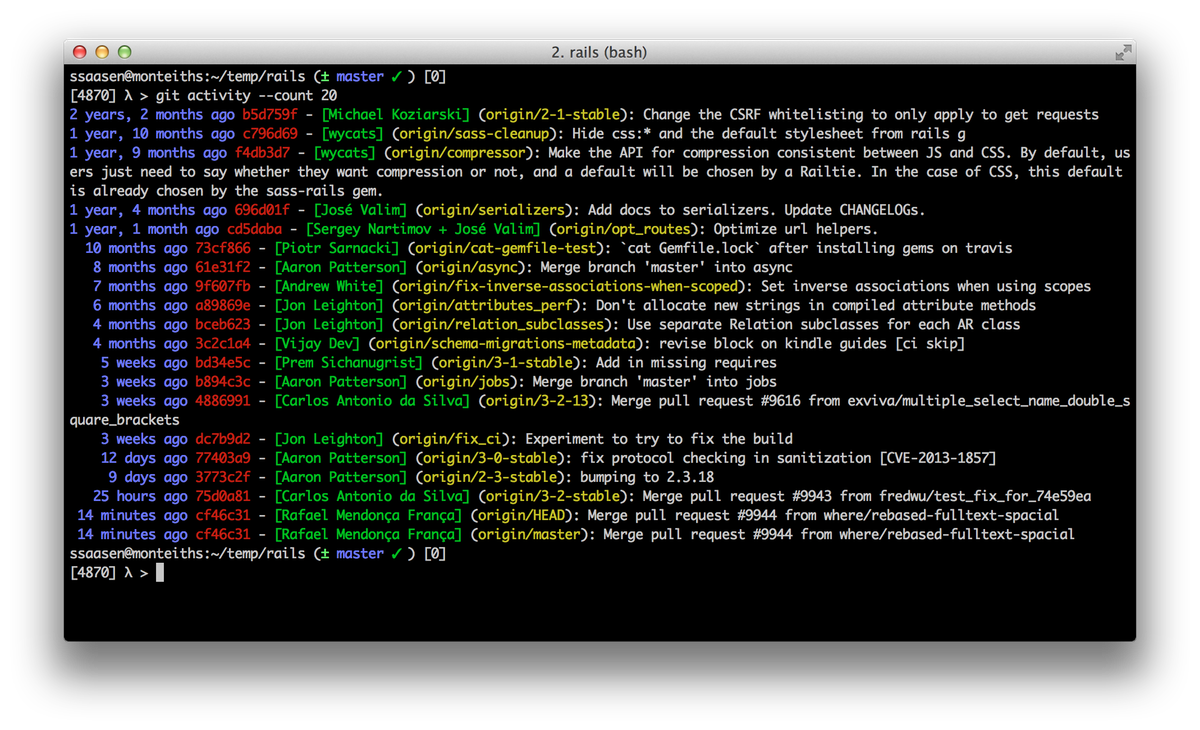Image resolution: width=1200 pixels, height=730 pixels.
Task: Click branch name origin/2-1-stable
Action: (x=552, y=115)
